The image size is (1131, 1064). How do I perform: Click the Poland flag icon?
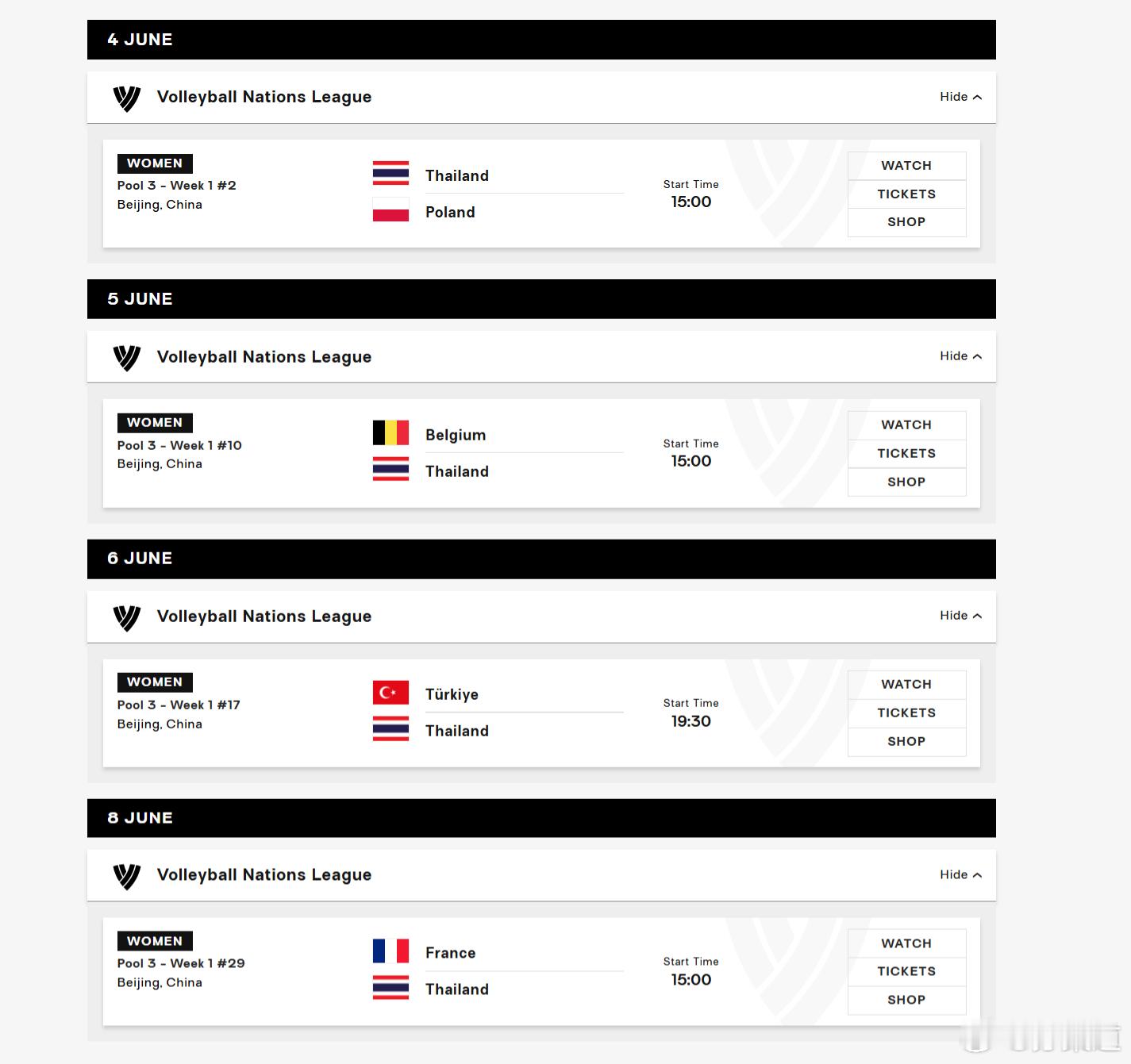point(390,211)
